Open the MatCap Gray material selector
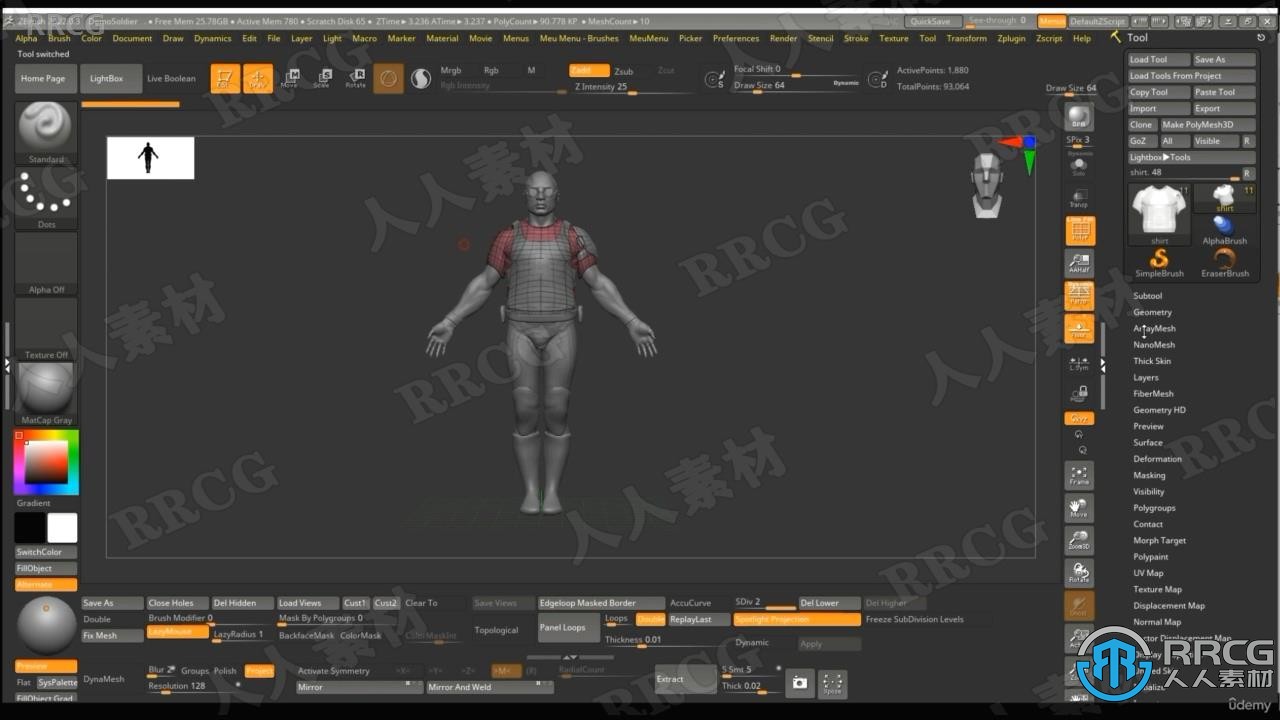Screen dimensions: 1280x720 [x=46, y=394]
